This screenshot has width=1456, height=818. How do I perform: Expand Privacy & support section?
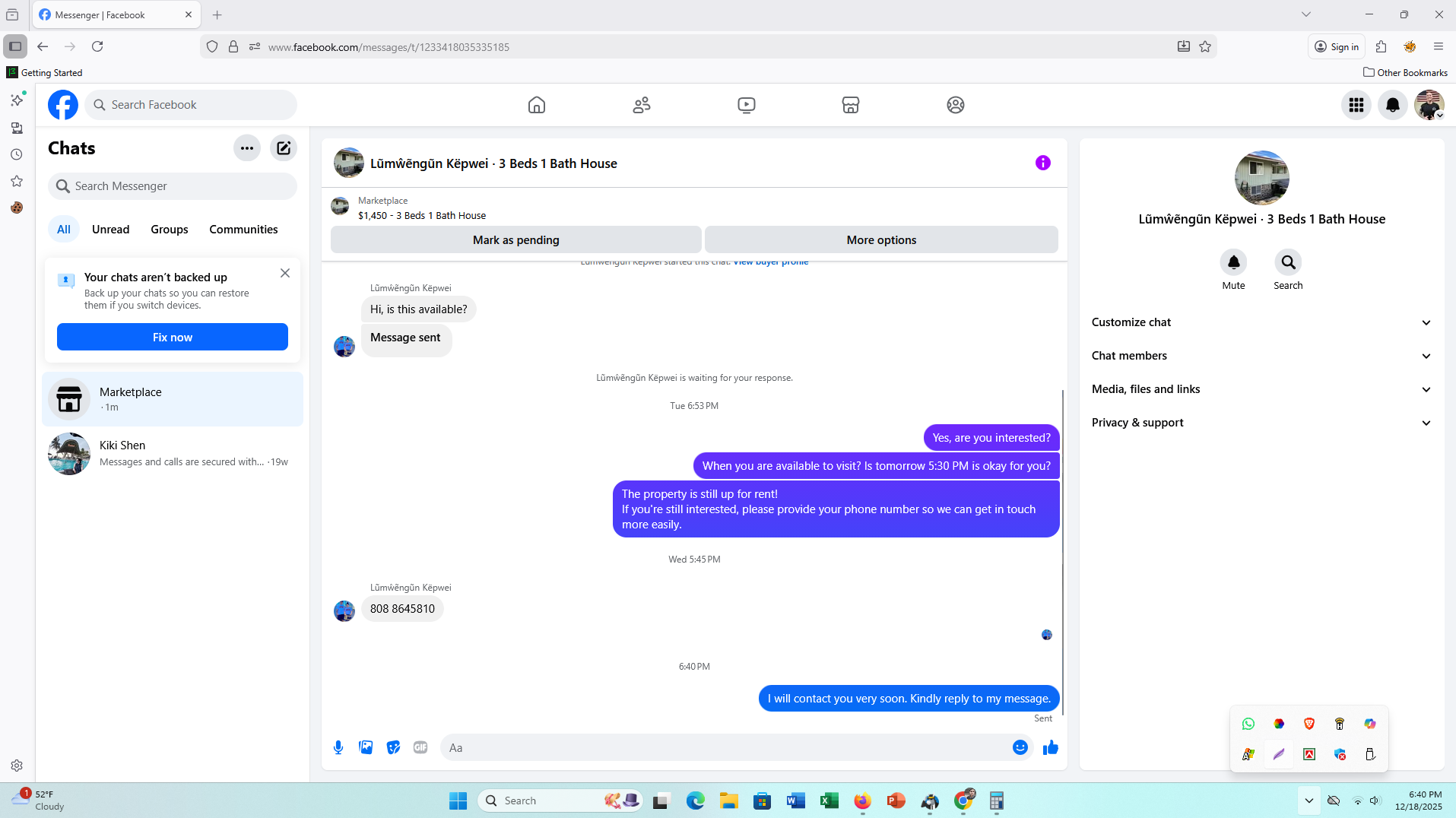(1261, 423)
